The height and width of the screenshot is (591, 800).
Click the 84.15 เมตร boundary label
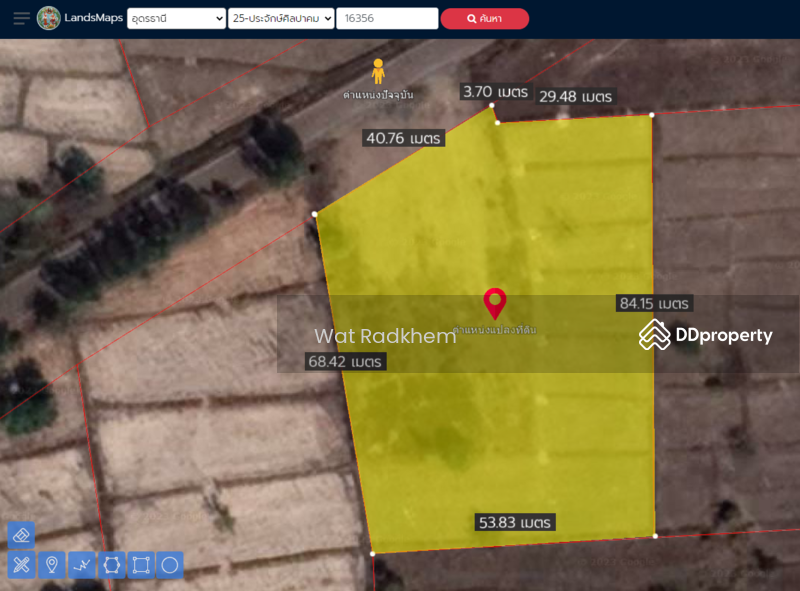point(655,303)
